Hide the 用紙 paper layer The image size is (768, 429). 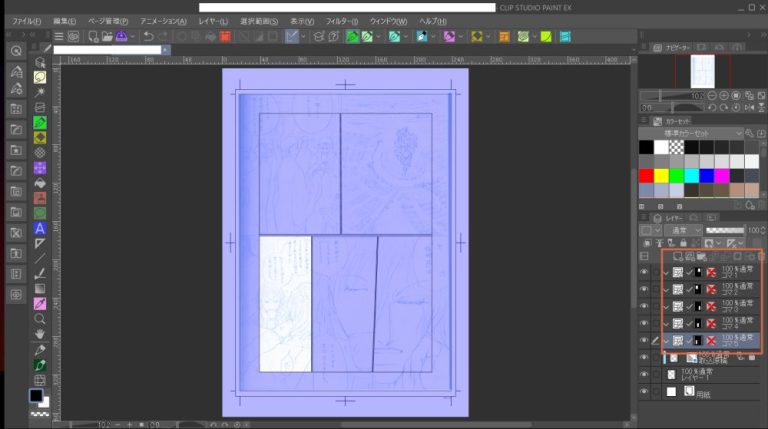pos(644,392)
